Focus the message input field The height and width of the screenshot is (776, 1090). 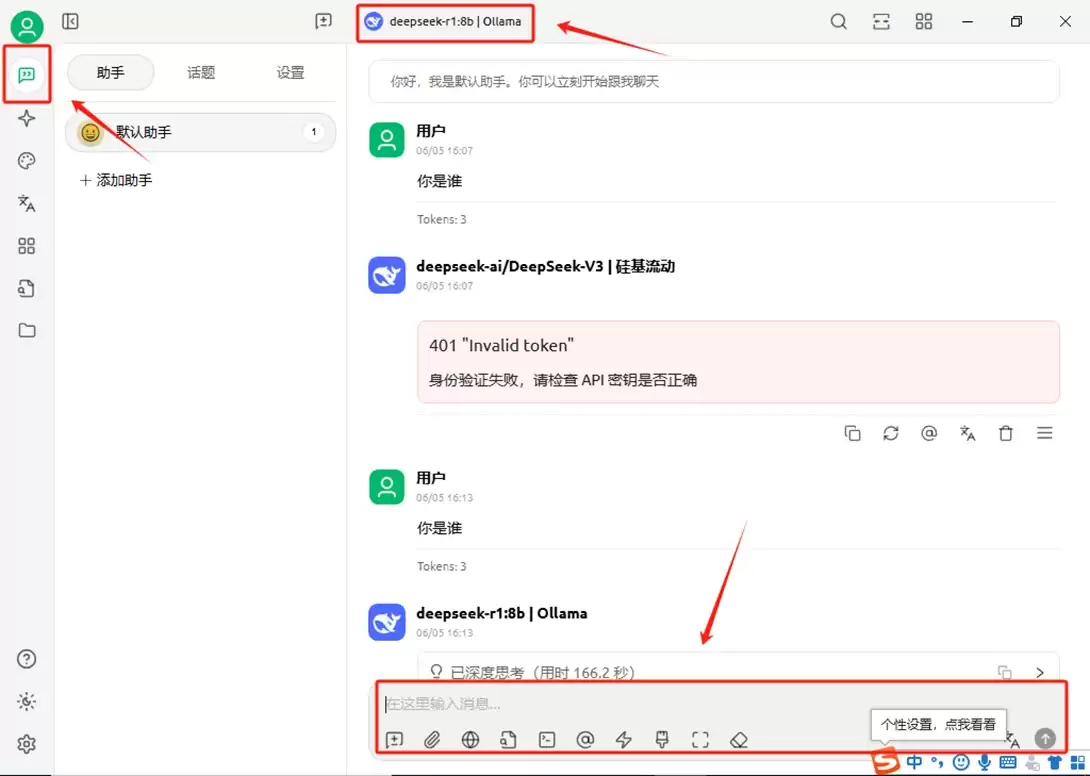tap(626, 704)
